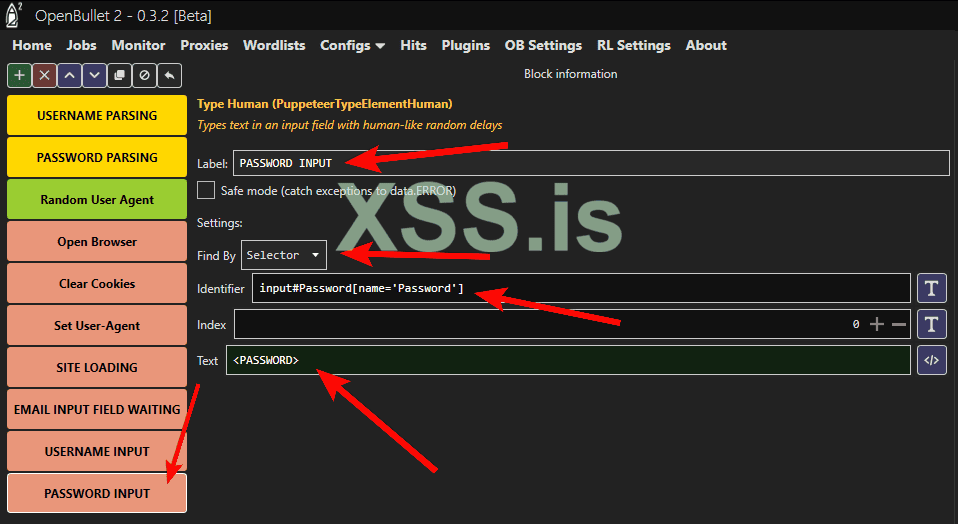
Task: Go to the Jobs page
Action: pyautogui.click(x=81, y=46)
